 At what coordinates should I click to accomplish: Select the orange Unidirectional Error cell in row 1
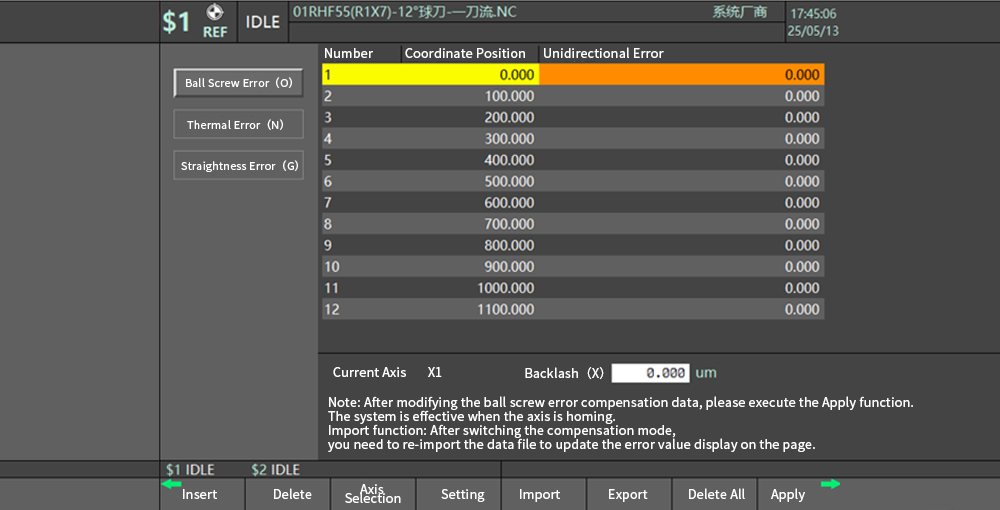[x=681, y=74]
